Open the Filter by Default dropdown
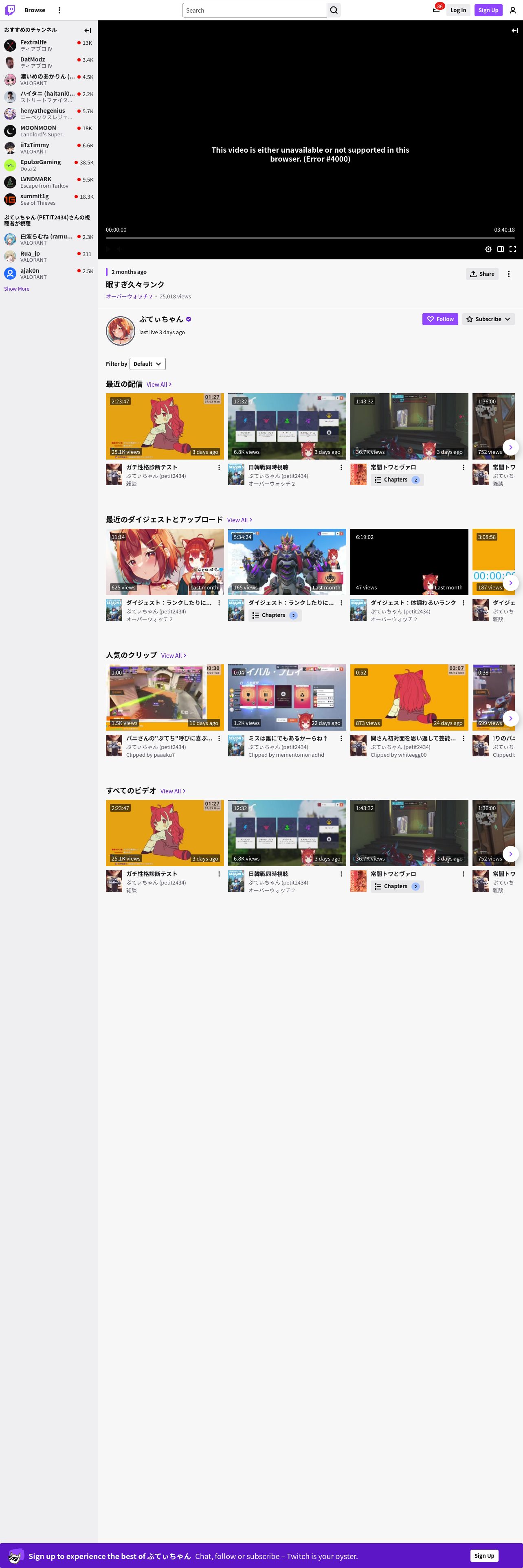The height and width of the screenshot is (1568, 523). [147, 364]
